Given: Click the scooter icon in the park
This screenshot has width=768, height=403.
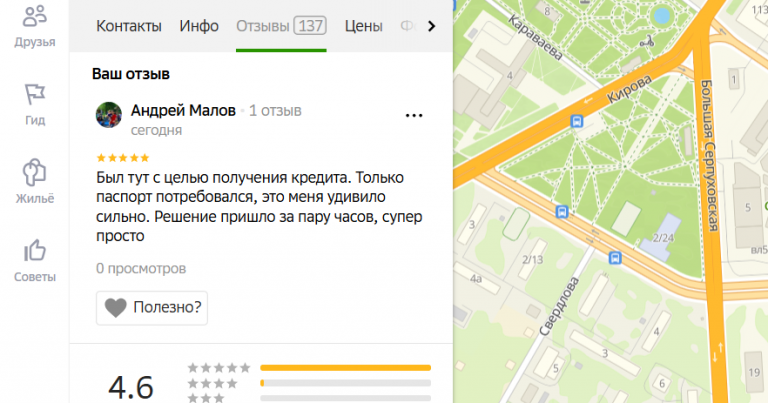Looking at the screenshot, I should [648, 41].
